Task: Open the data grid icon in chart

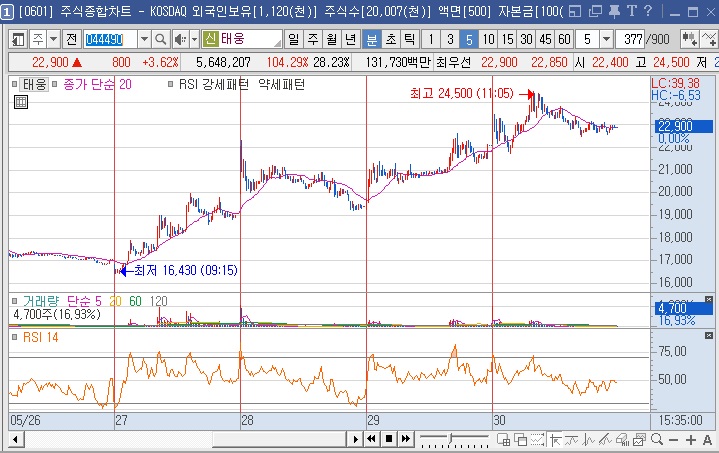Action: (21, 102)
